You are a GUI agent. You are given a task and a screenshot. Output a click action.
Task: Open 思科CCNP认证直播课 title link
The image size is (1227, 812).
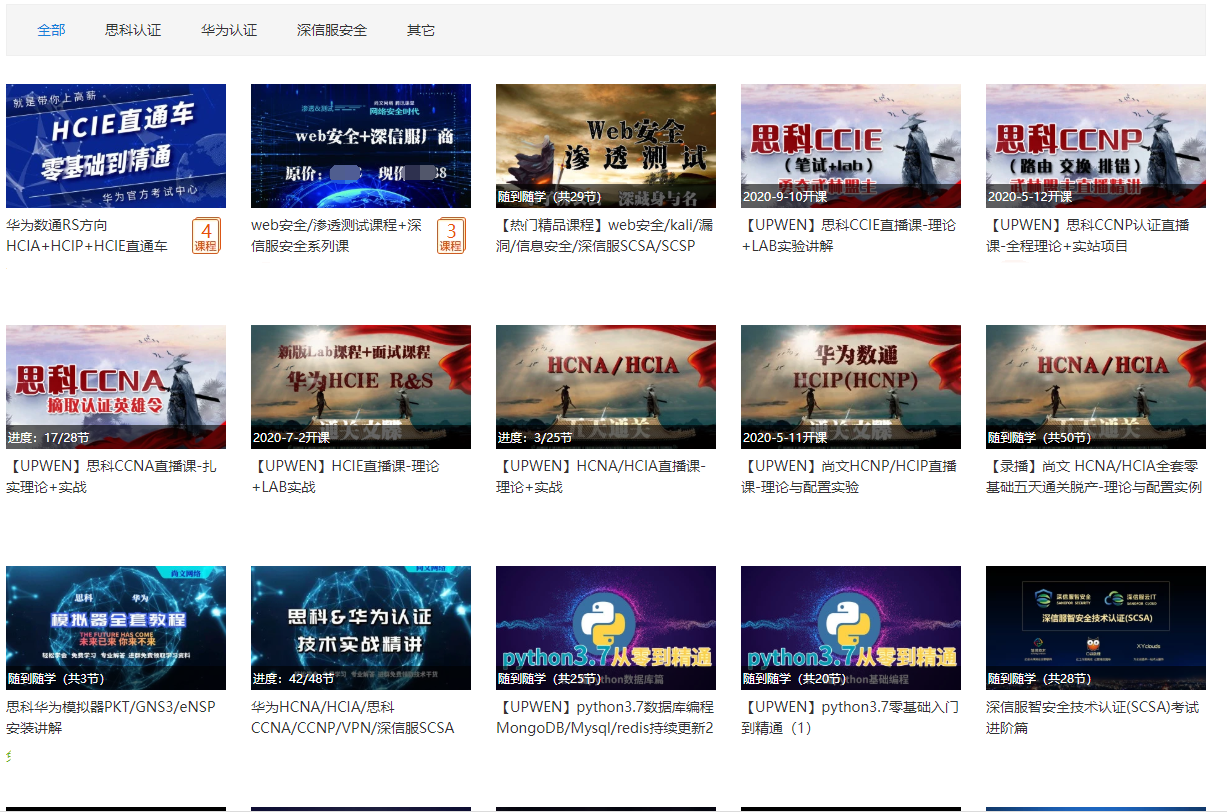click(x=1088, y=236)
